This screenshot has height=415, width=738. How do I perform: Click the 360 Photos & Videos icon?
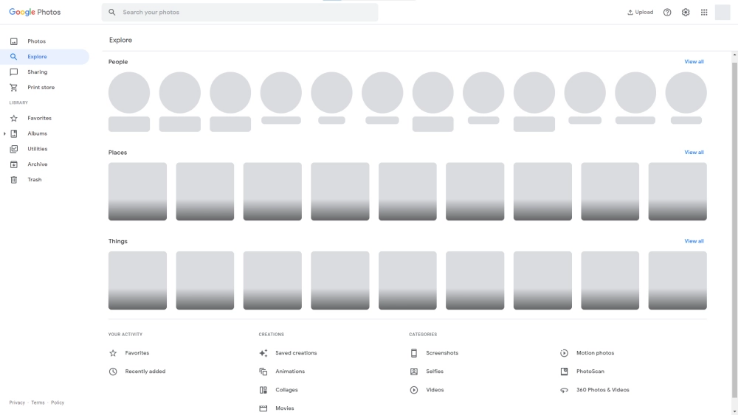564,390
